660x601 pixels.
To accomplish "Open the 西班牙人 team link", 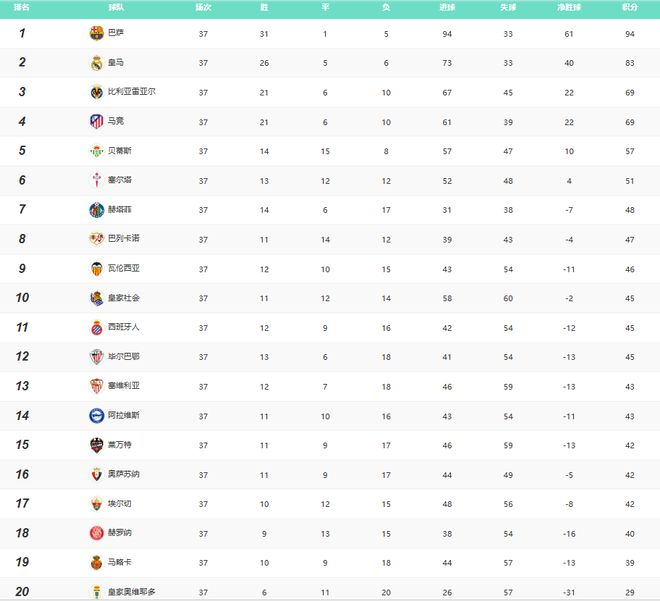I will [x=124, y=327].
